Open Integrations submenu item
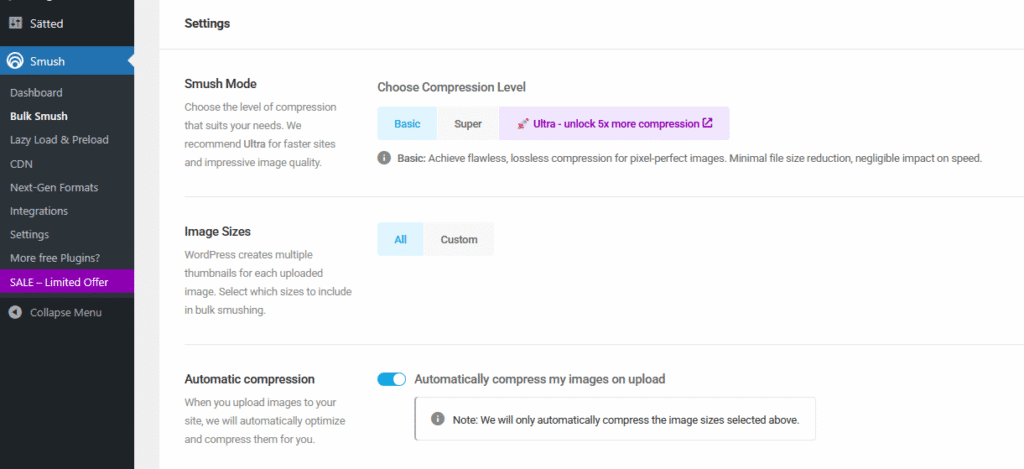 [39, 211]
